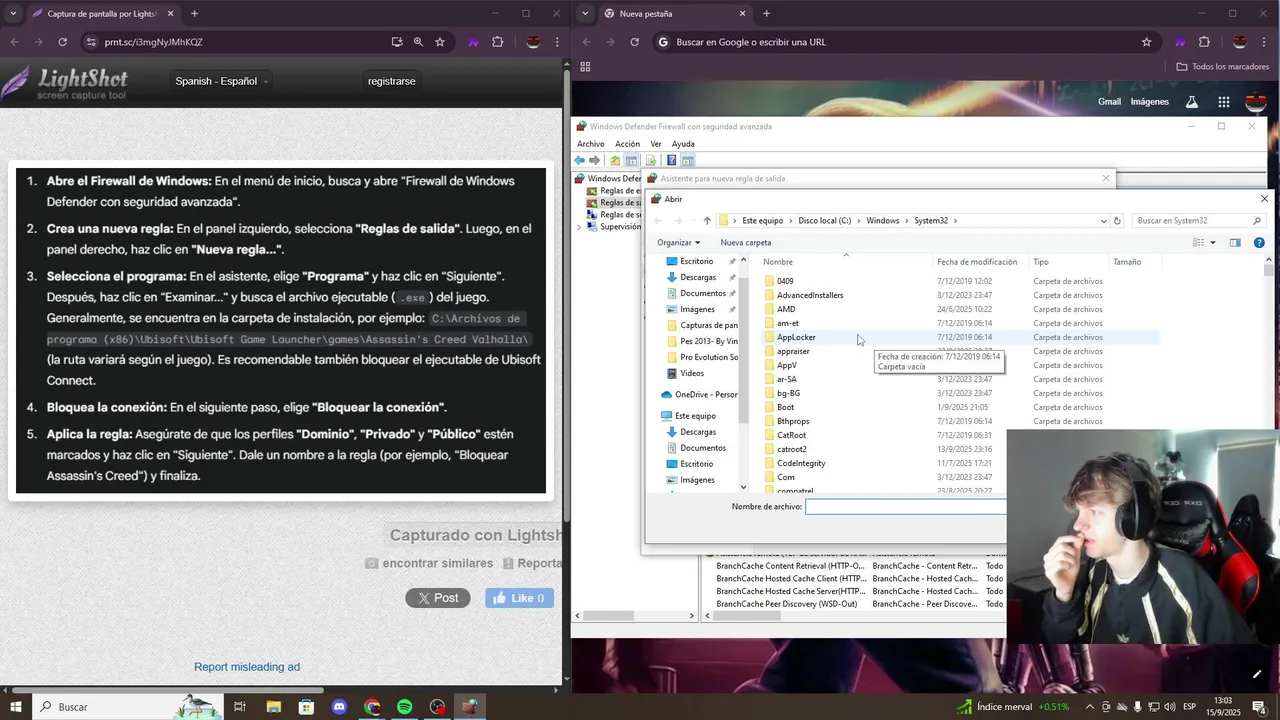Select Descargas in quick access list

[697, 277]
